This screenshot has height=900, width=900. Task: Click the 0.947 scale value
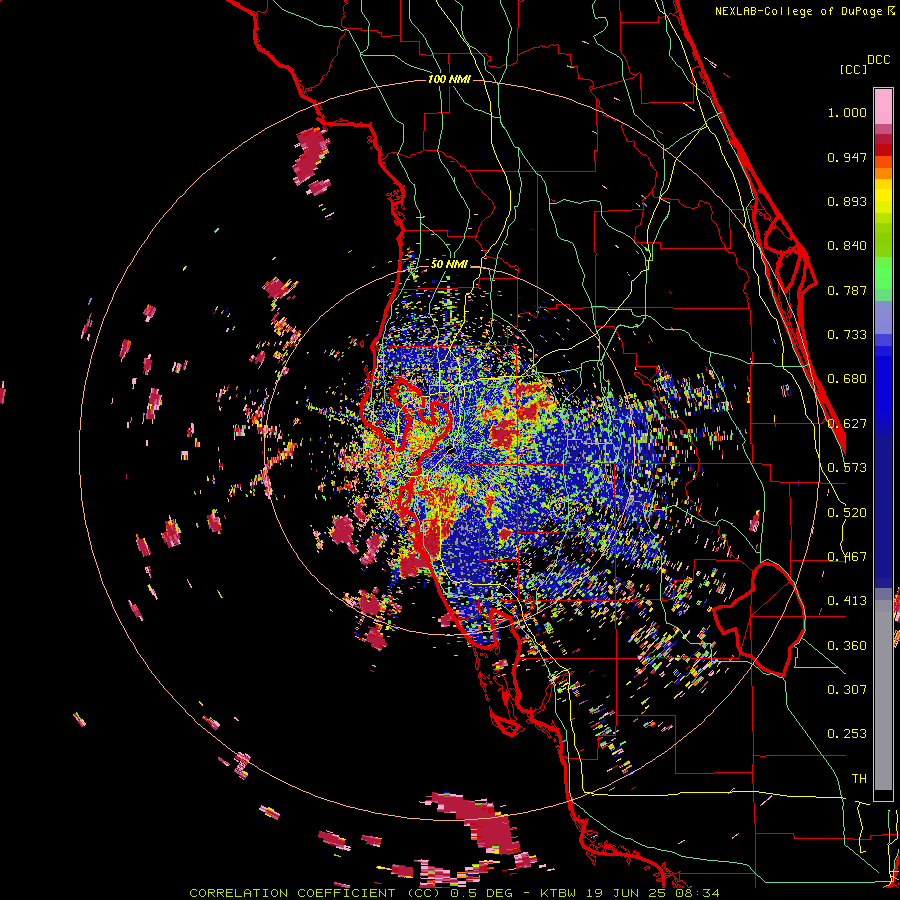tap(847, 157)
